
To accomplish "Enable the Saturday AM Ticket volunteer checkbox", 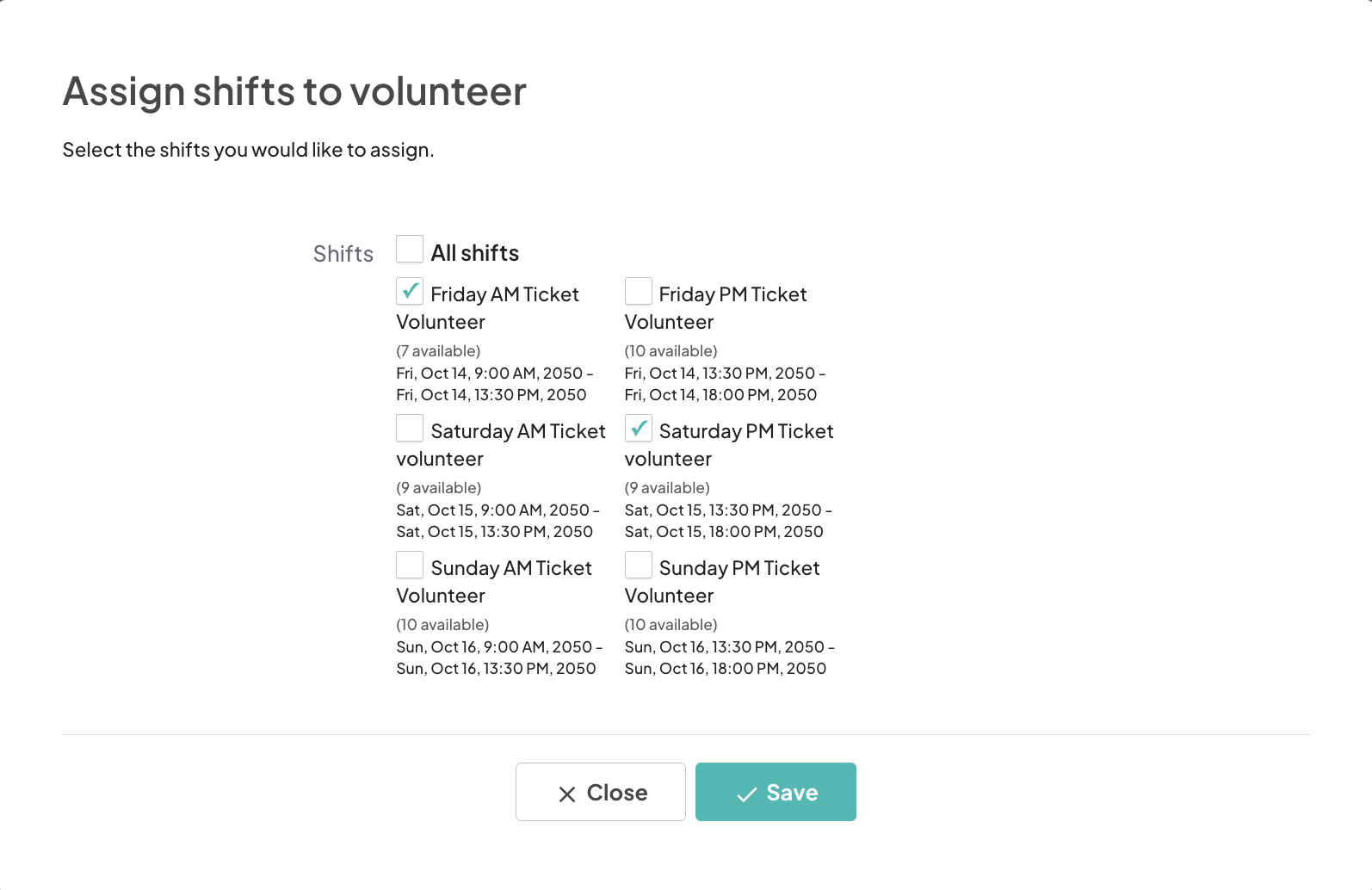I will pos(410,429).
